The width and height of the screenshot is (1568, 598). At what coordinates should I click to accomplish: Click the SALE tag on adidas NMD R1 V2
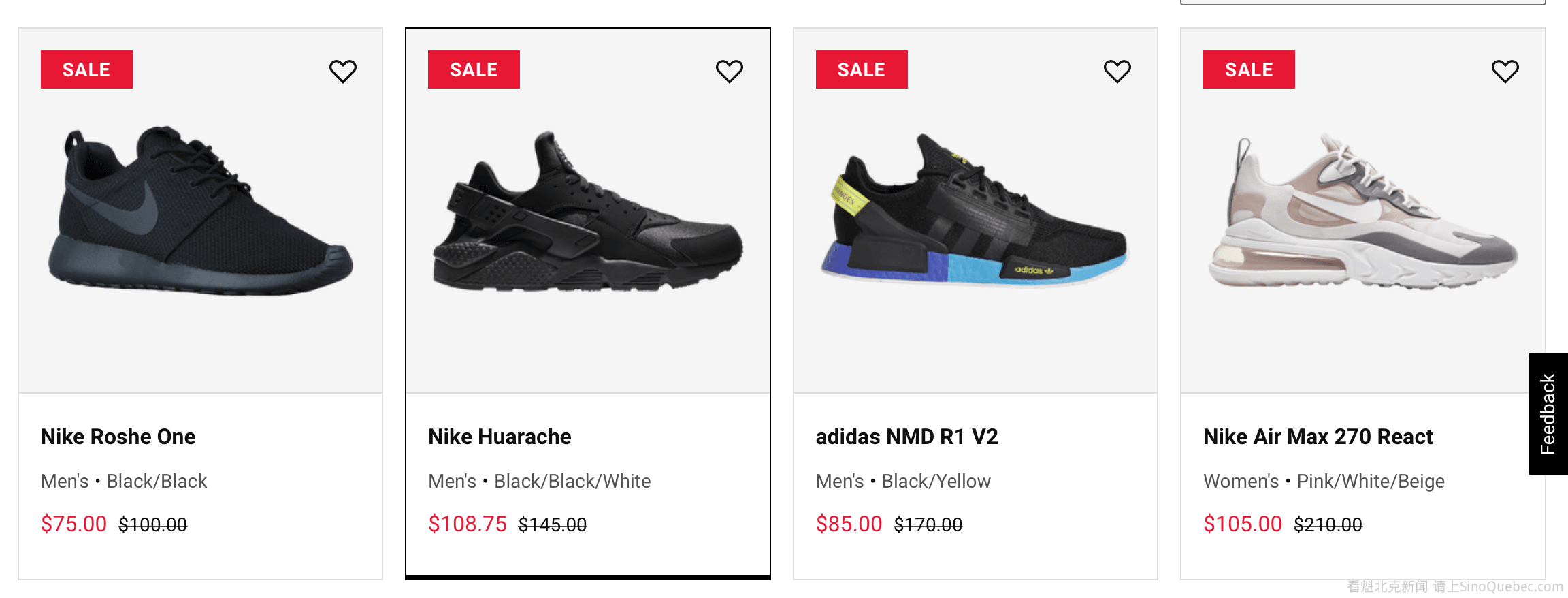point(862,69)
